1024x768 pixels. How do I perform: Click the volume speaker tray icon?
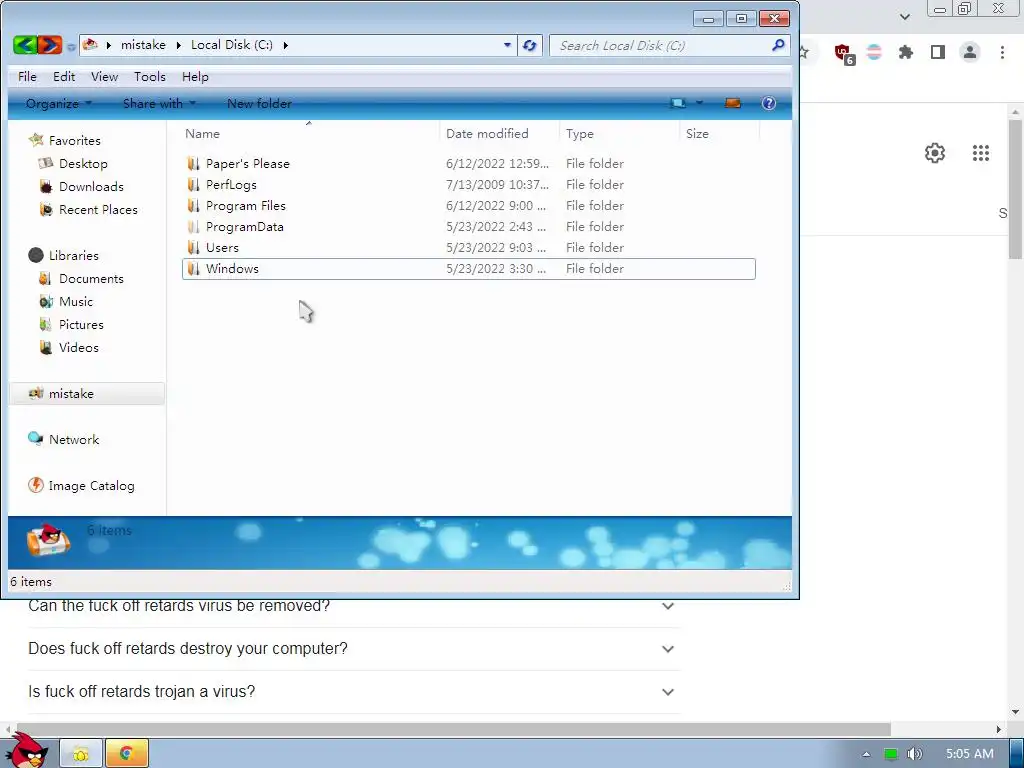point(914,754)
